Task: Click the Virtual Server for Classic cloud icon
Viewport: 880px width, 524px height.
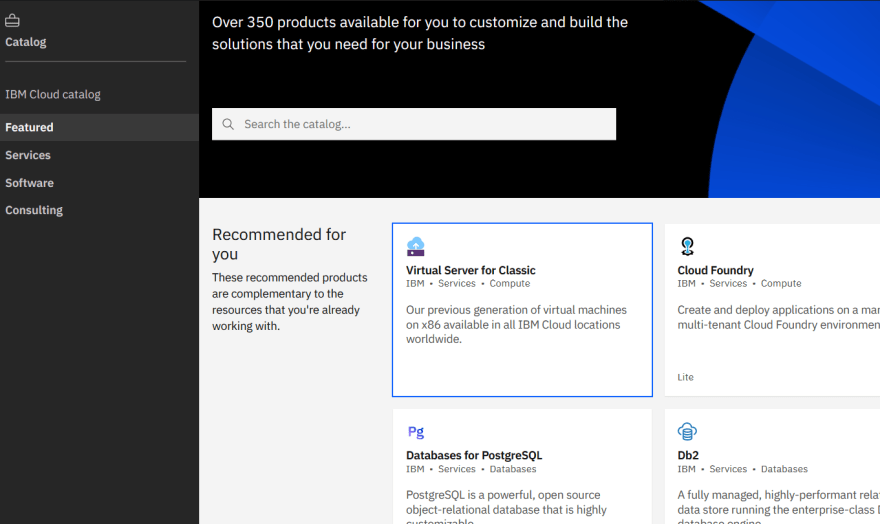Action: point(415,246)
